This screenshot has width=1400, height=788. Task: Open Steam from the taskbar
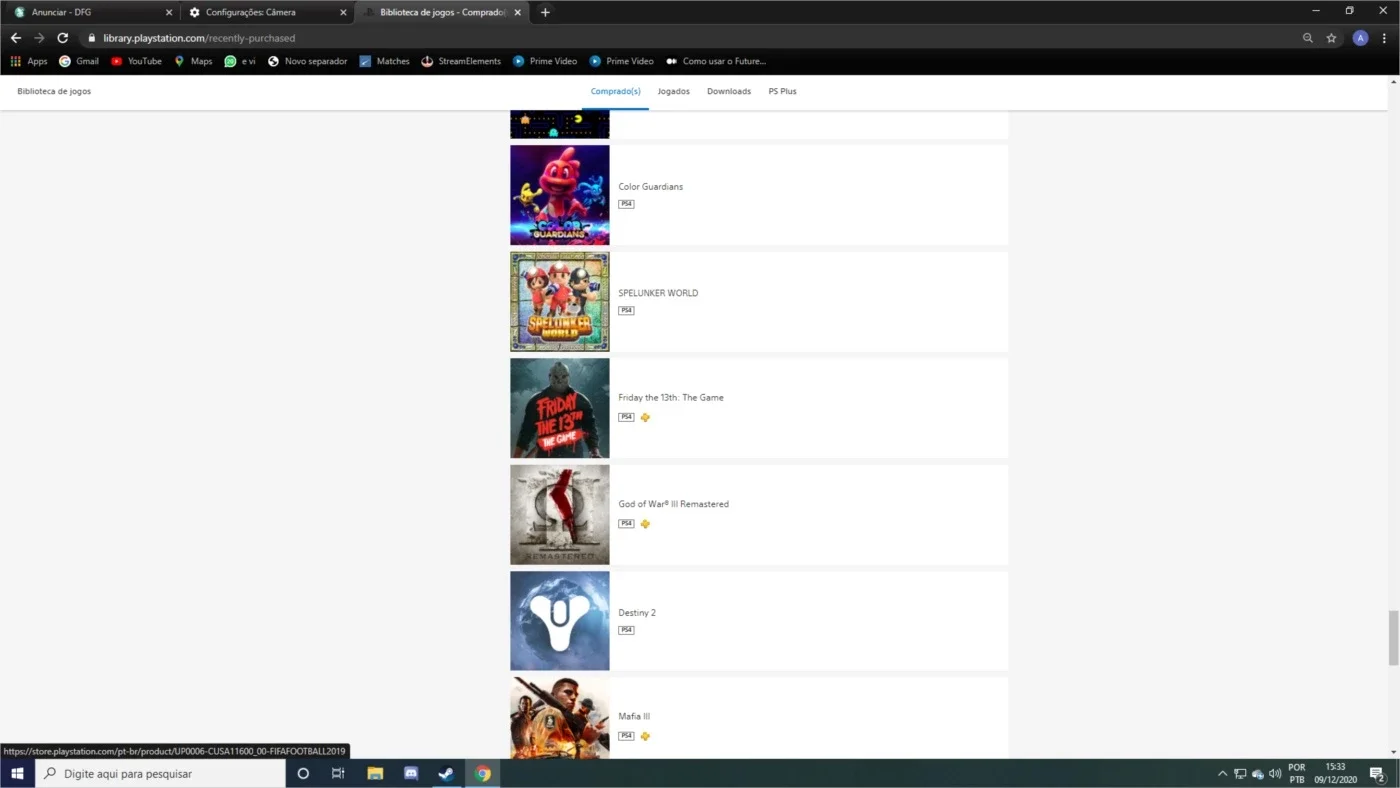pyautogui.click(x=446, y=773)
